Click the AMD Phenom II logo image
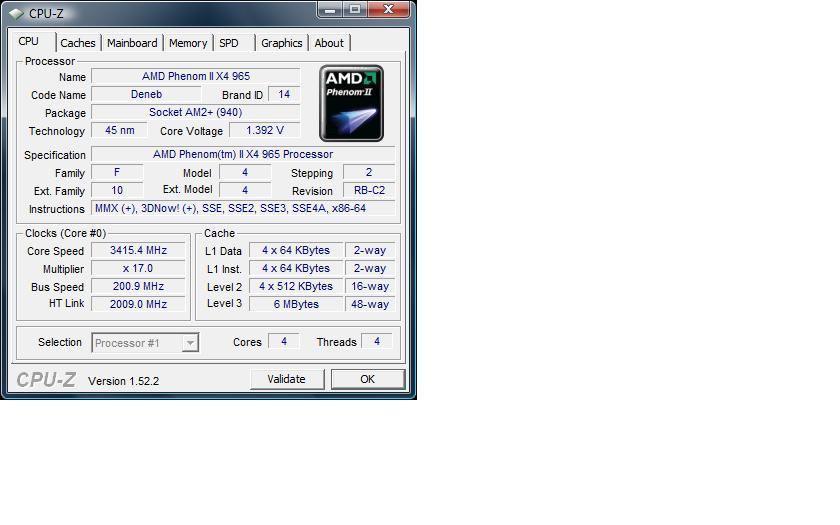Image resolution: width=840 pixels, height=525 pixels. coord(351,103)
